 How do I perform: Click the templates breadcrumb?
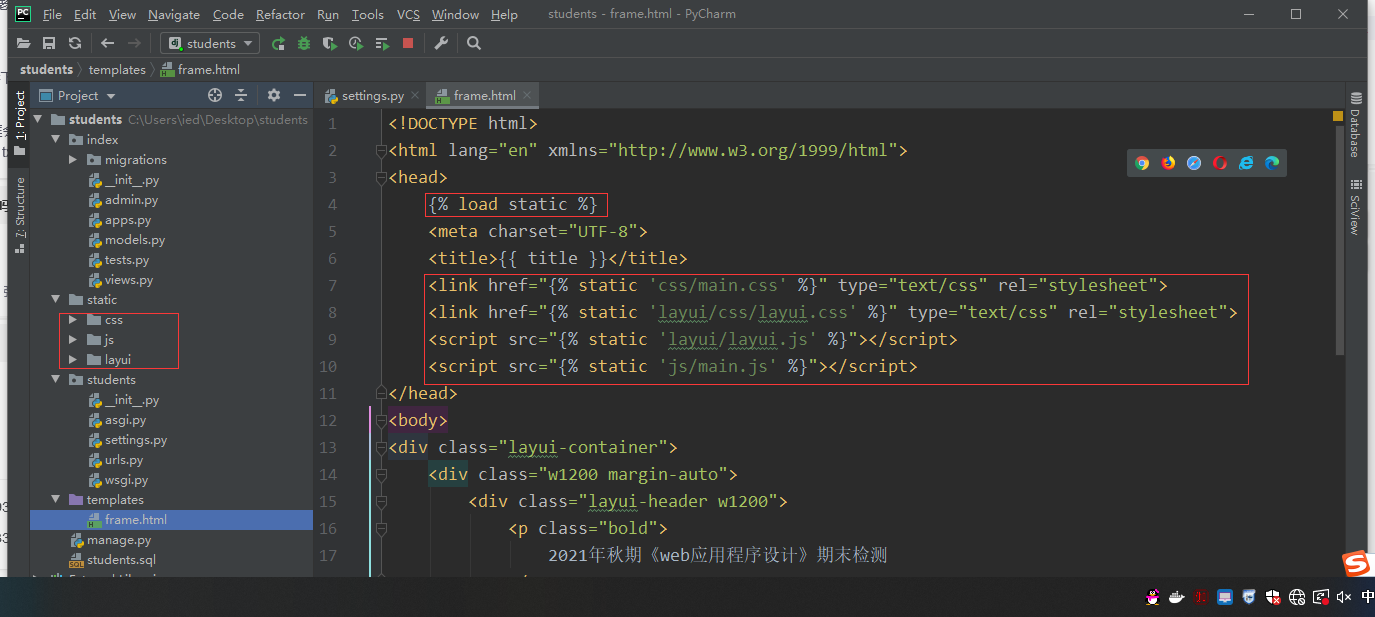pyautogui.click(x=117, y=70)
